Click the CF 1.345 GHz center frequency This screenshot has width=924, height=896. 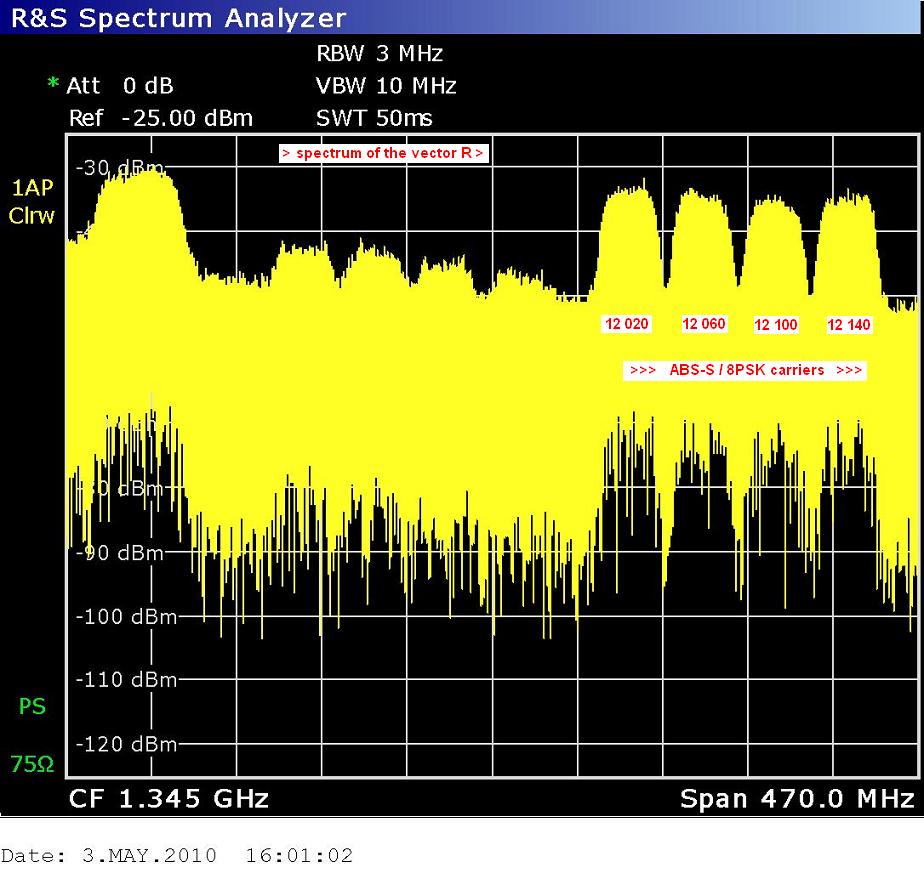click(168, 799)
